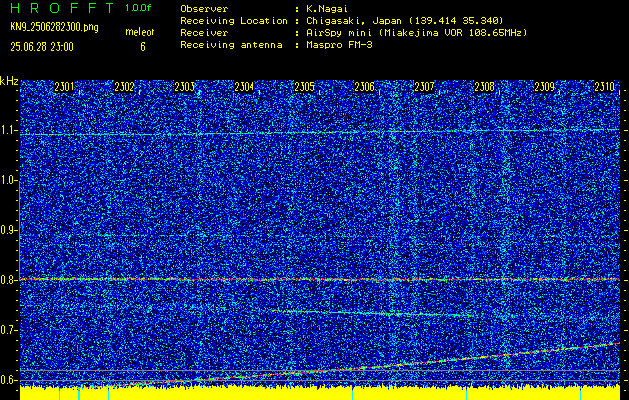Select the observer name K.Nagai
Viewport: 629px width, 400px height.
(x=327, y=9)
